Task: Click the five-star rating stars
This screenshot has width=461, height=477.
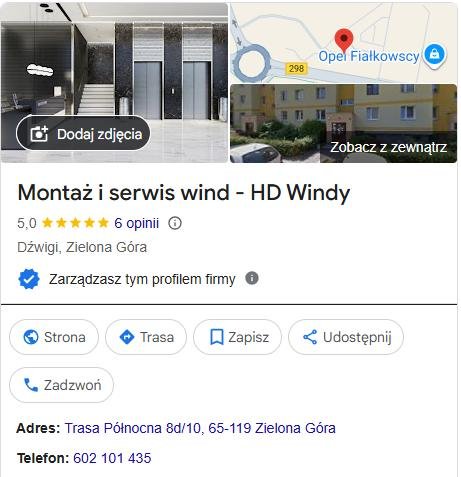Action: [76, 223]
